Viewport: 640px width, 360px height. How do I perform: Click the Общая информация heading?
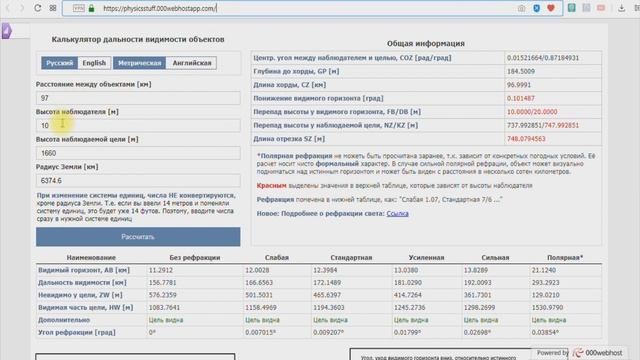(x=426, y=43)
